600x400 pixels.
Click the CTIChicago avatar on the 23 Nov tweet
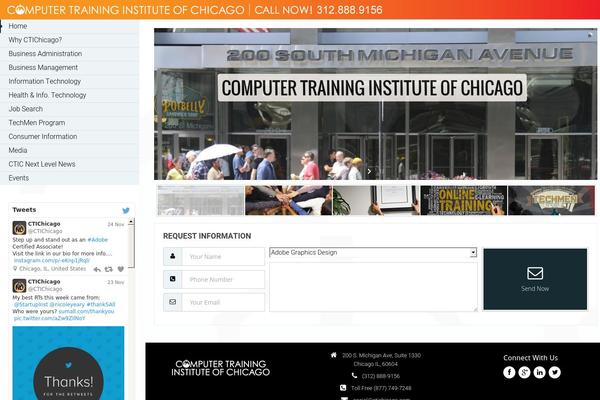tap(19, 286)
